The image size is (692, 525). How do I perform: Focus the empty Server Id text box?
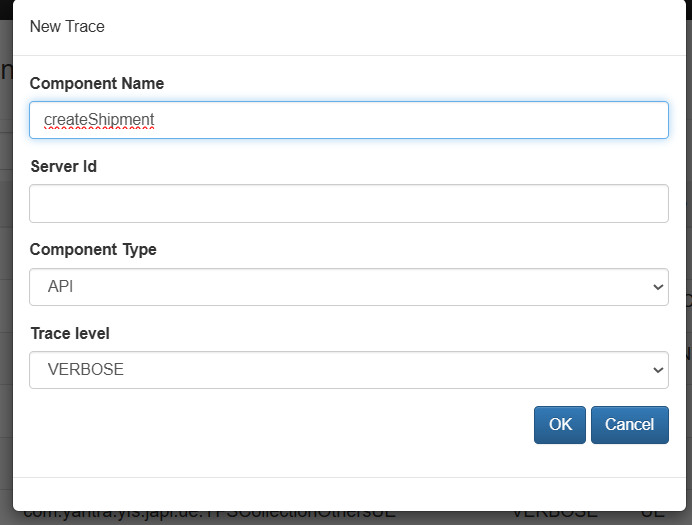click(348, 203)
